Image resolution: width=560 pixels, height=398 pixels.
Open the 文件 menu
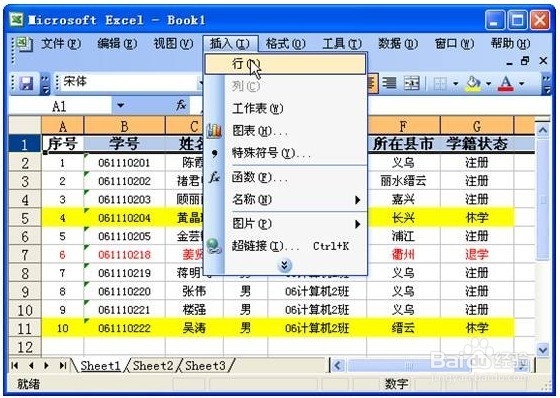pyautogui.click(x=61, y=44)
